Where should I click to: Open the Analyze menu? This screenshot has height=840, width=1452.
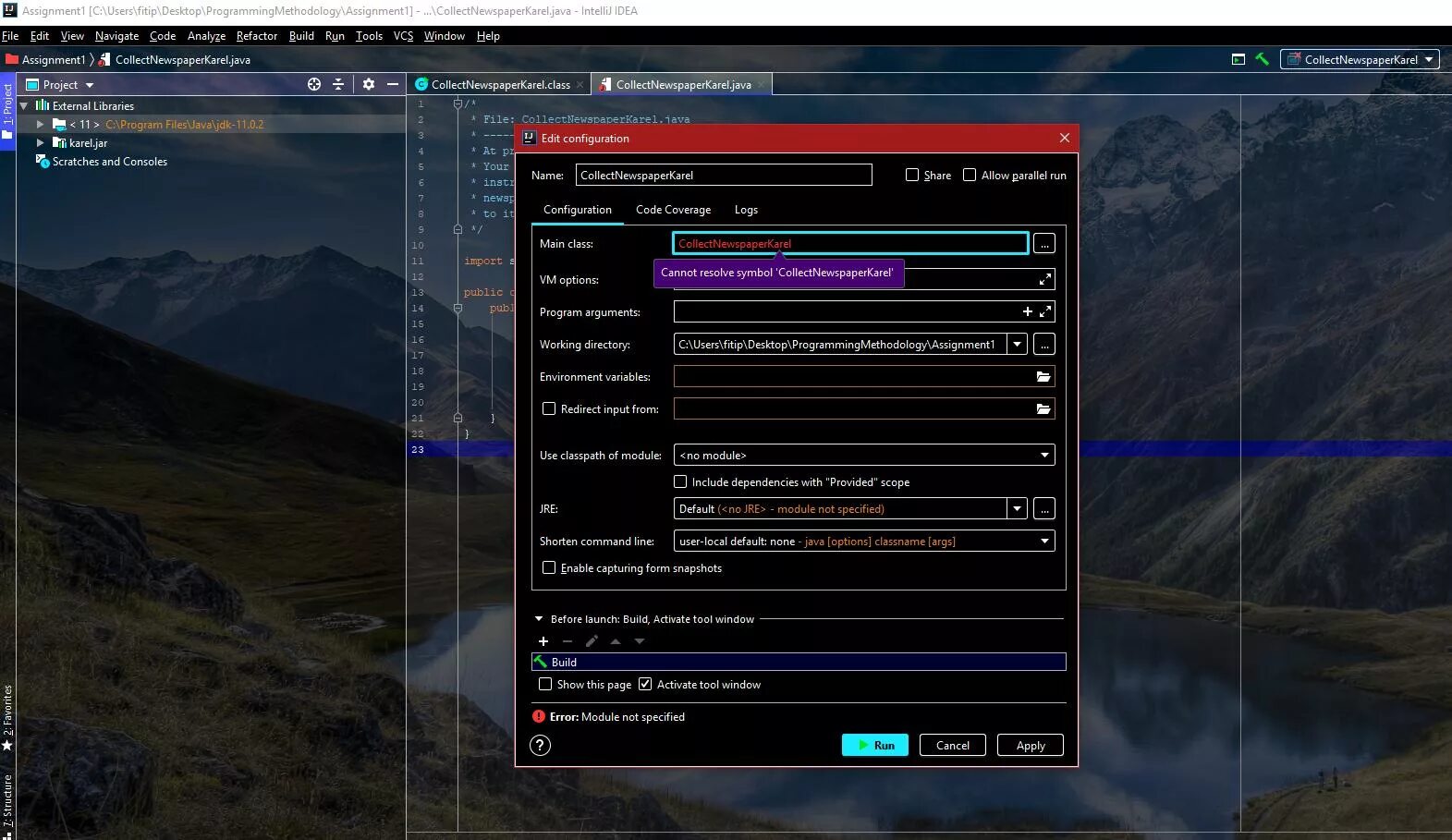coord(206,36)
